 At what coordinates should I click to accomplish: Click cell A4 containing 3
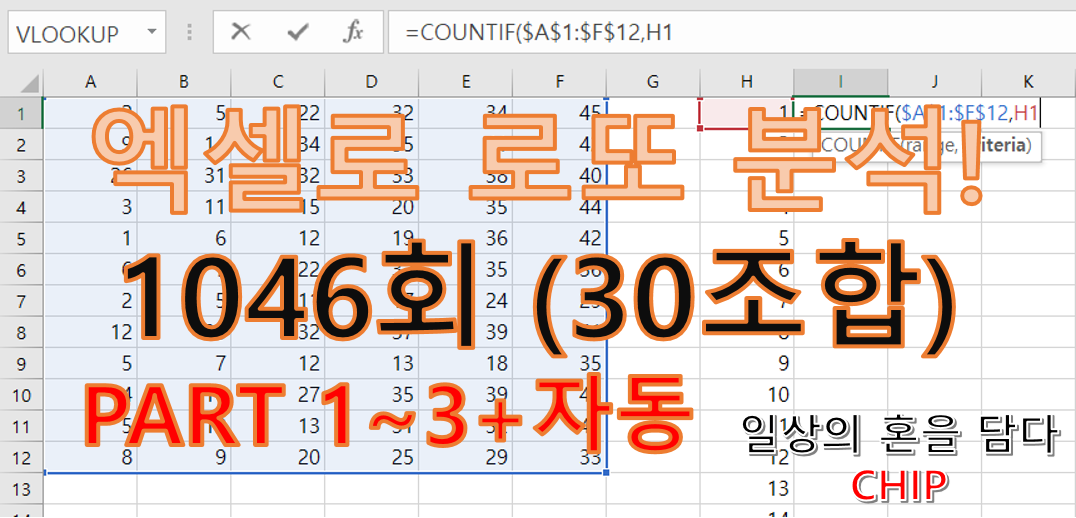click(x=90, y=207)
